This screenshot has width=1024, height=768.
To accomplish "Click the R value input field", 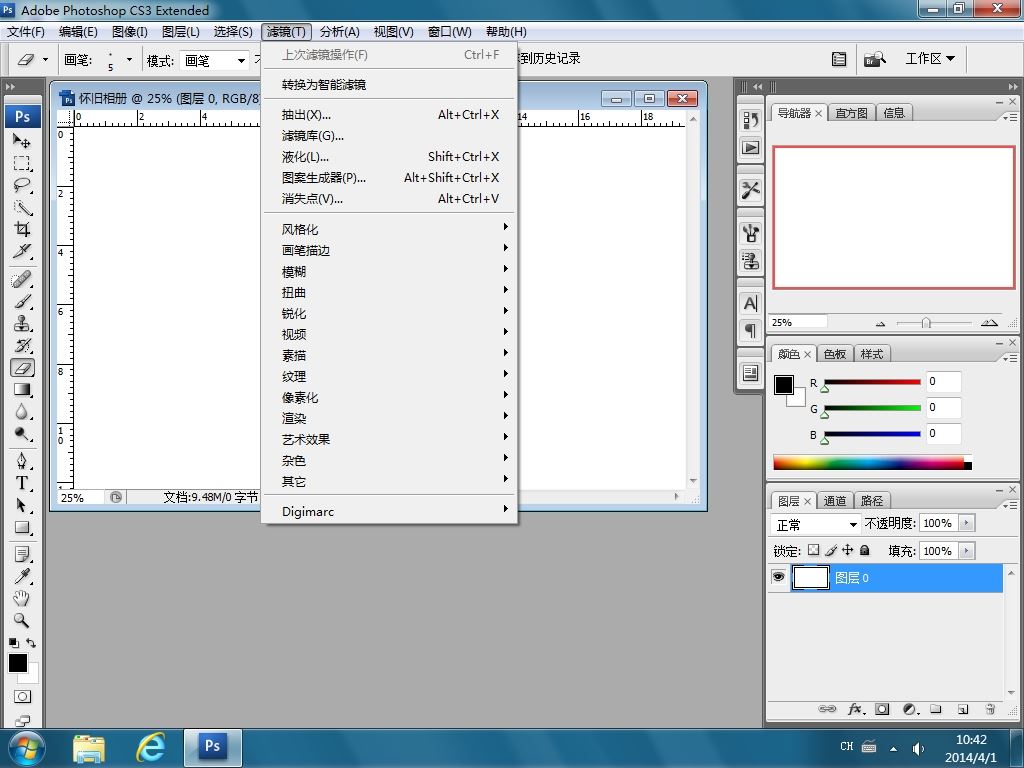I will [x=944, y=381].
